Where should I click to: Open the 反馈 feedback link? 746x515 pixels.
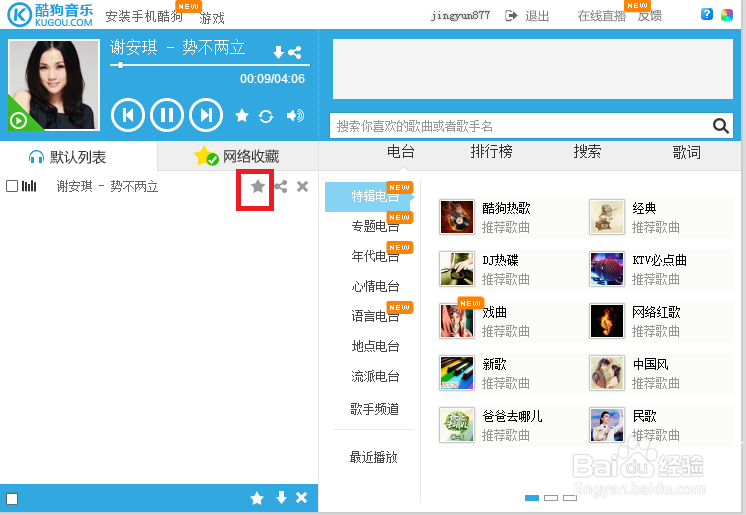tap(649, 16)
